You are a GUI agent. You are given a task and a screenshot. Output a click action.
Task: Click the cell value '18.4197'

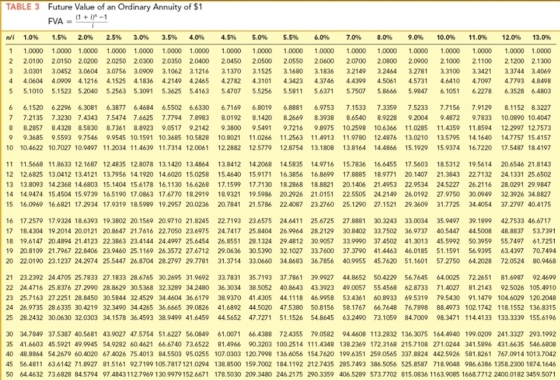(x=539, y=148)
